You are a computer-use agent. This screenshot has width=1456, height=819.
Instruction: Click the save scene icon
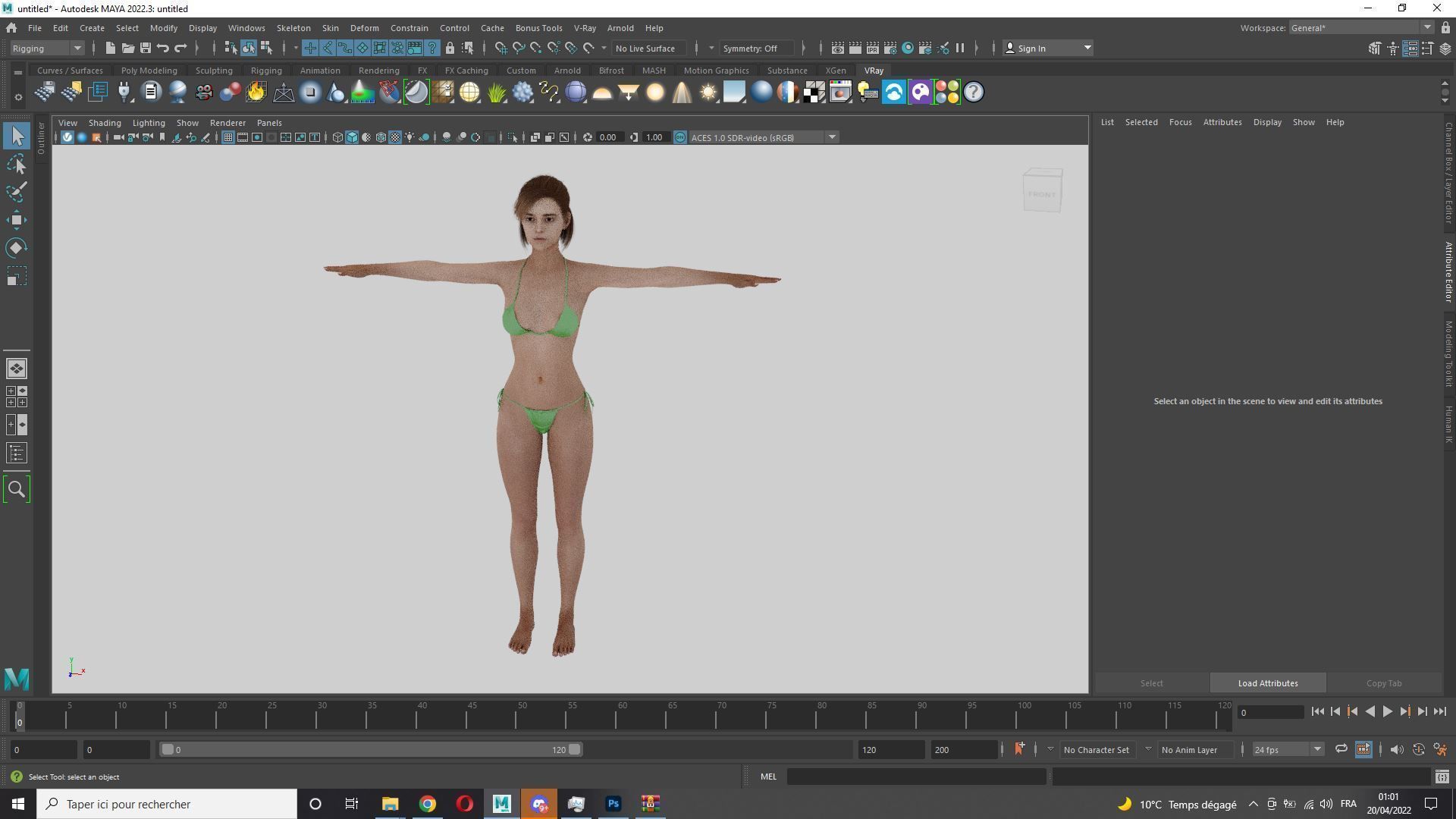146,48
